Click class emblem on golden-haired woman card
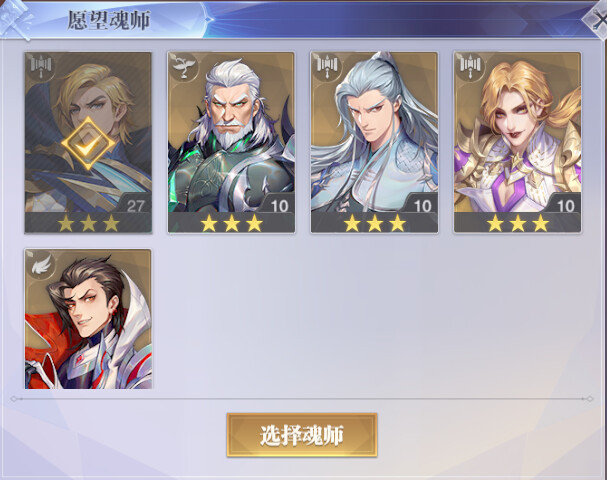Viewport: 607px width, 480px height. pos(470,67)
